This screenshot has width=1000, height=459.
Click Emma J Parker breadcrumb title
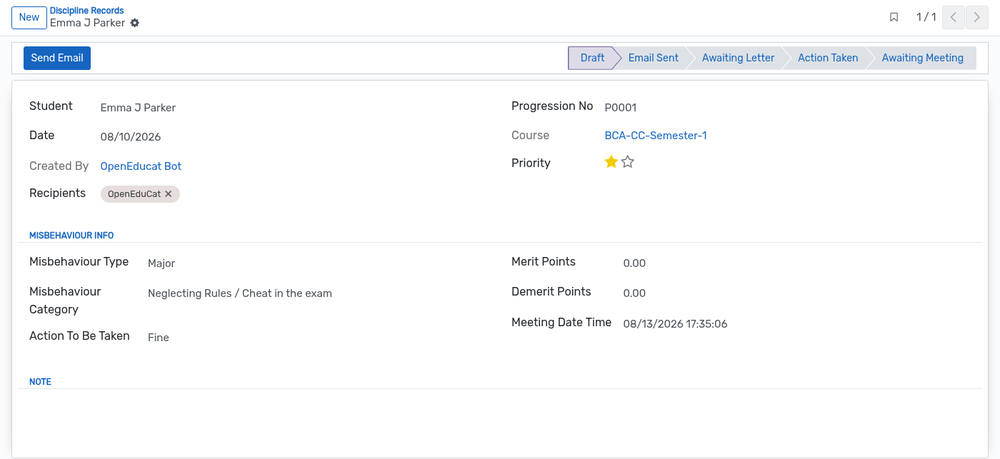87,23
